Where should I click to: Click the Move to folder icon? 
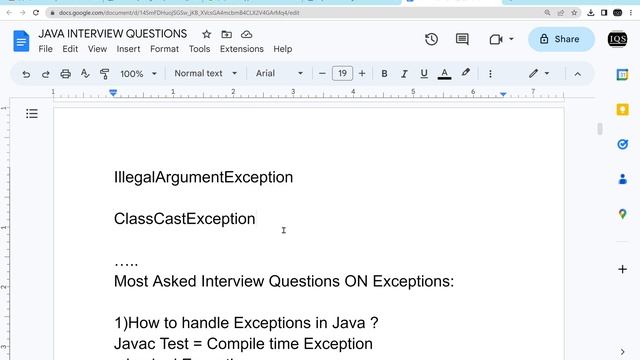227,34
